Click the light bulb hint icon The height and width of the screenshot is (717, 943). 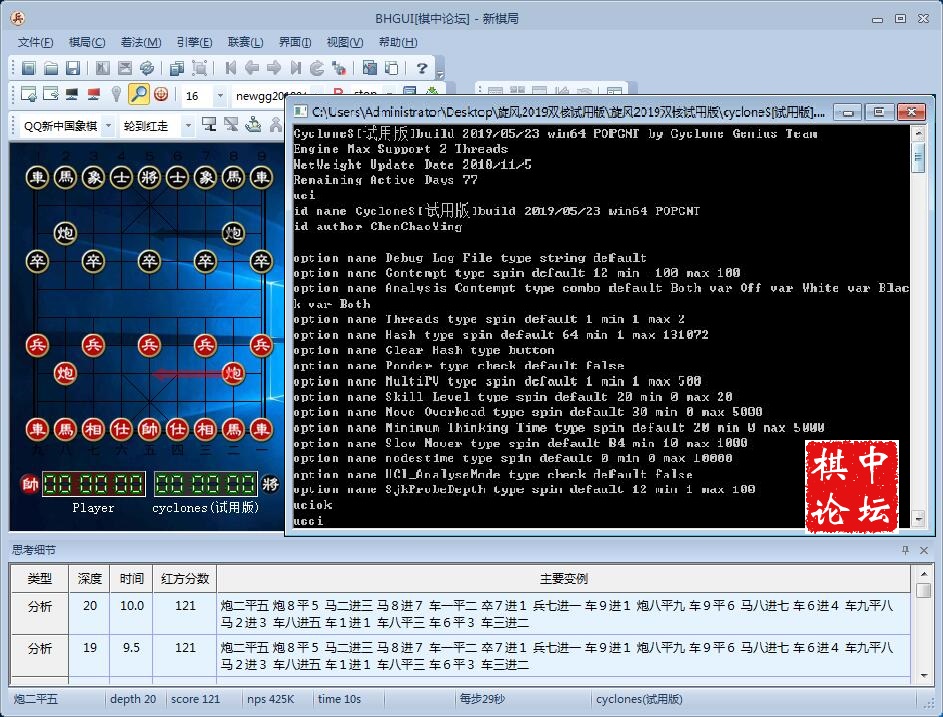tap(116, 94)
